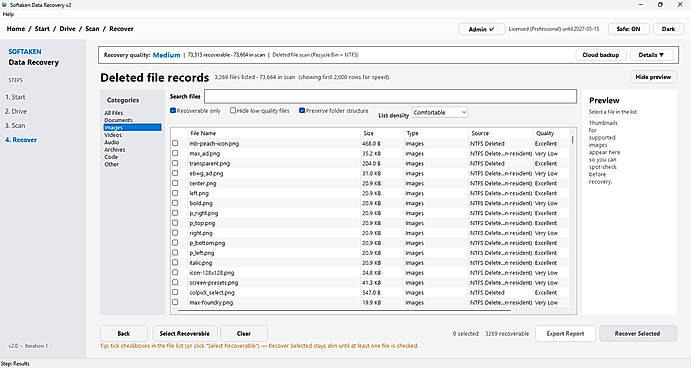Tick checkbox for italic.png
The image size is (691, 368).
click(175, 263)
